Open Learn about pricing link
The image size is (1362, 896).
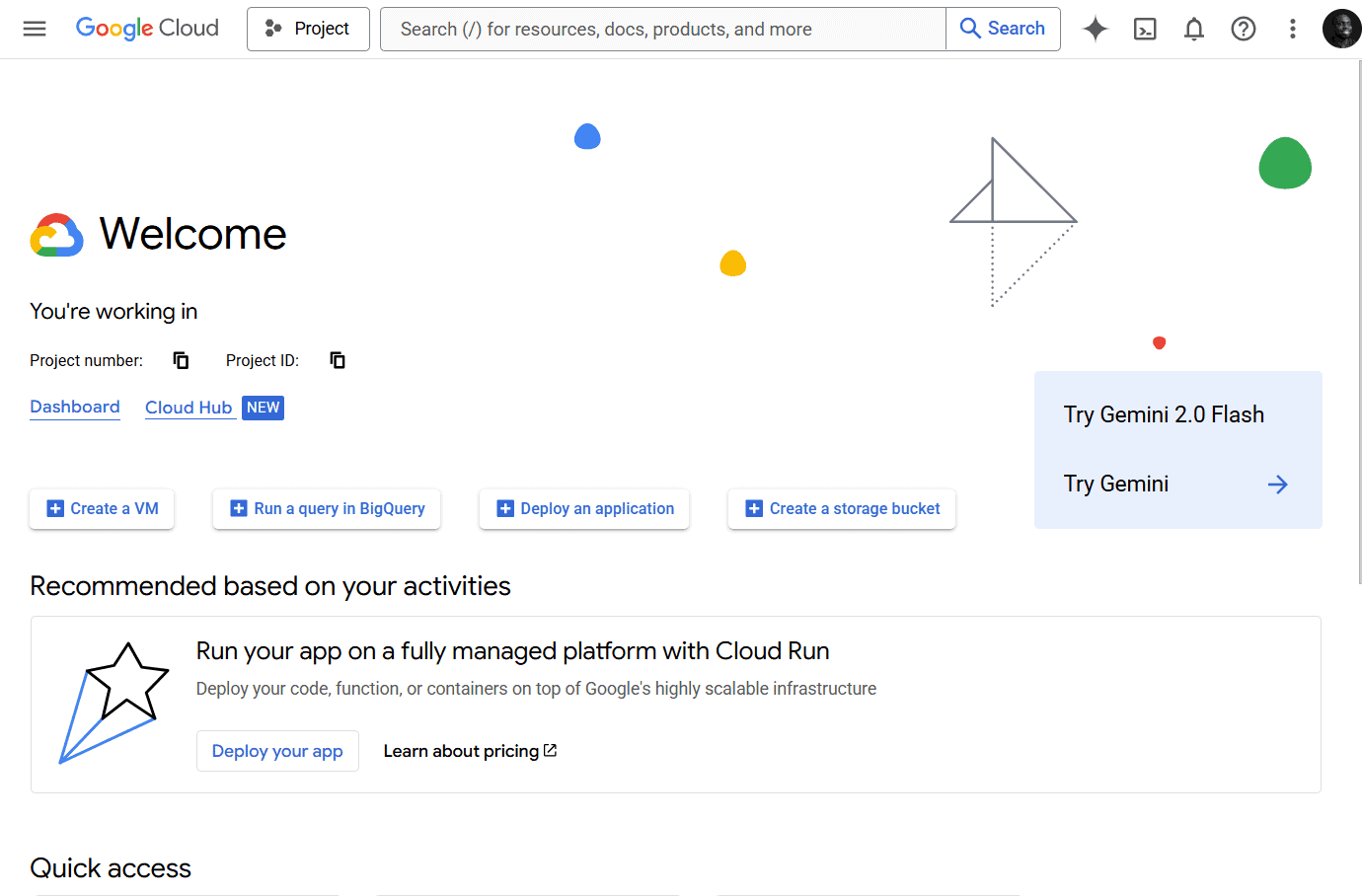(x=470, y=751)
